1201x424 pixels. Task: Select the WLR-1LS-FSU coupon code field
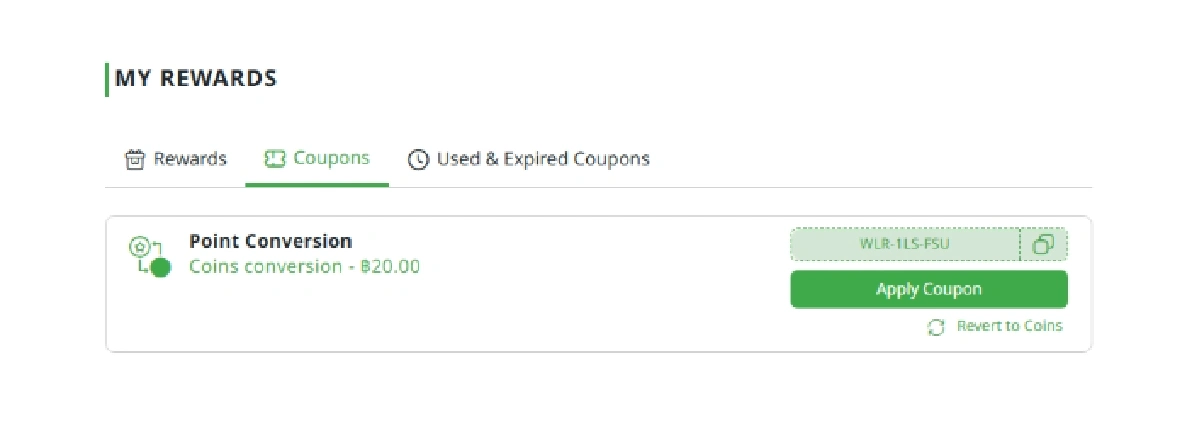(x=905, y=244)
